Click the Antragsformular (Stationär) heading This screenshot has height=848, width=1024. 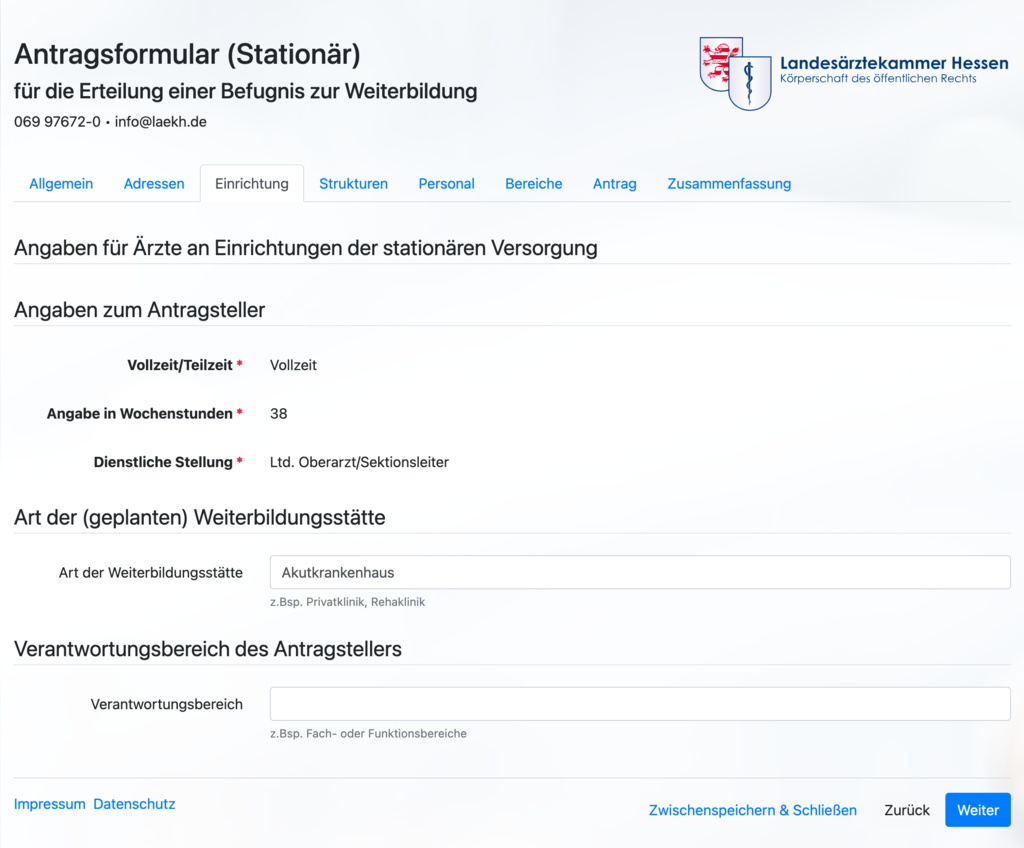point(187,54)
